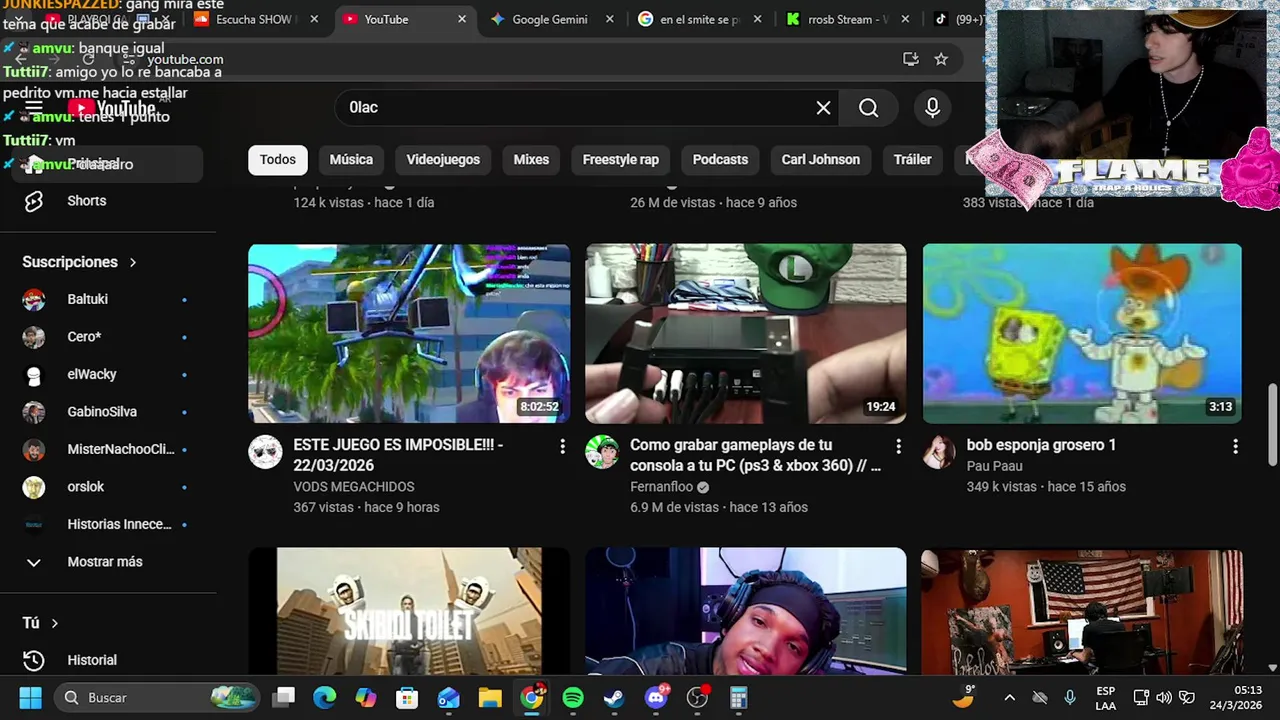Select the Mixes filter chip

531,159
